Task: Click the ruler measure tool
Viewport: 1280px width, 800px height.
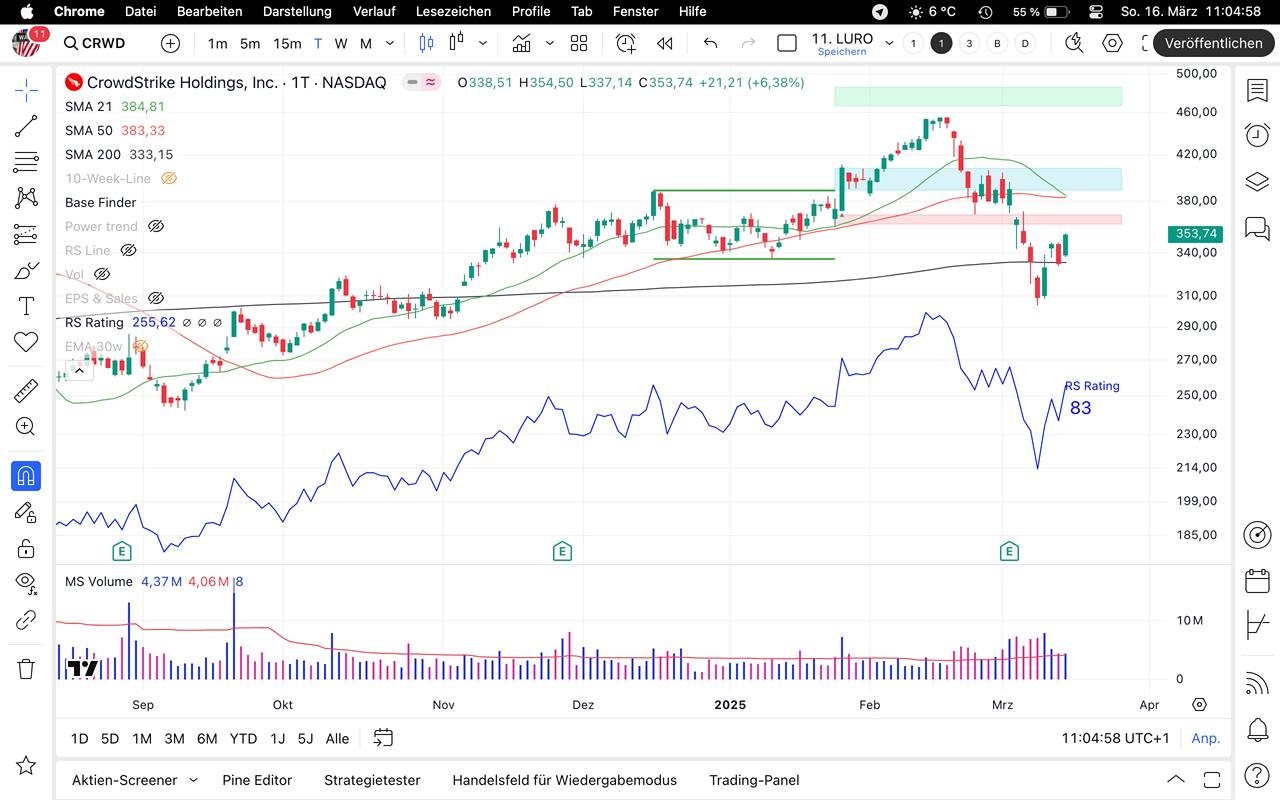Action: tap(26, 391)
